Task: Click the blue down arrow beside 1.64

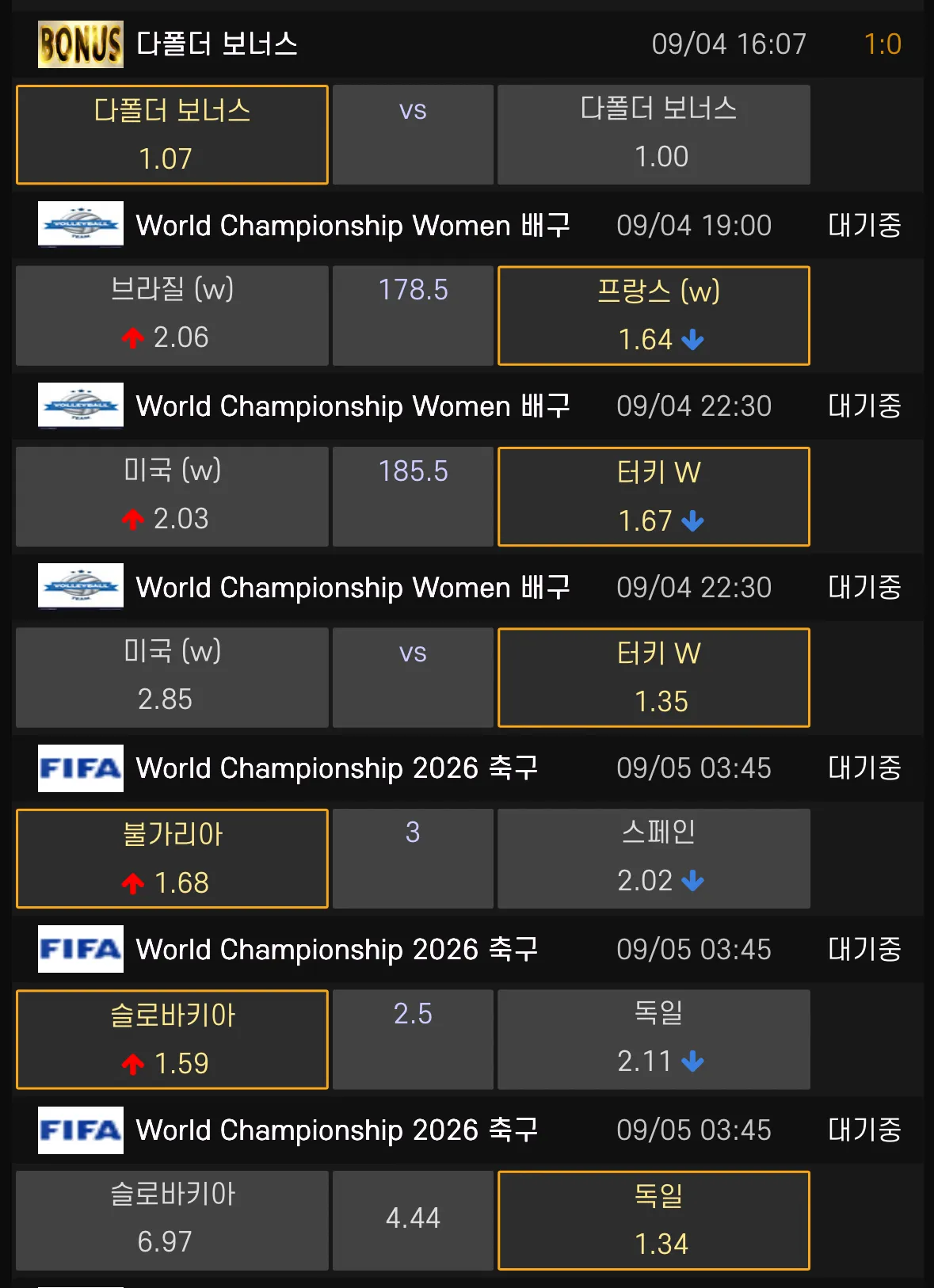Action: 692,340
